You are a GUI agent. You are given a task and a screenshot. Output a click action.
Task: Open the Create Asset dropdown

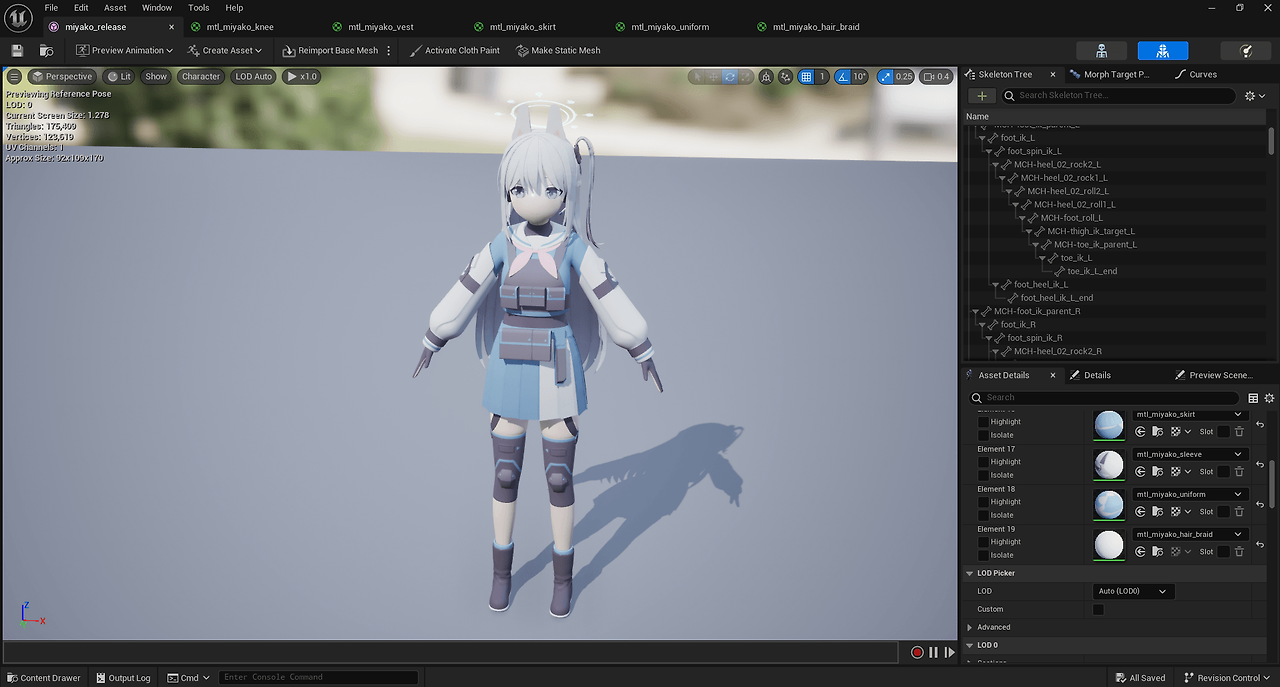pyautogui.click(x=225, y=50)
